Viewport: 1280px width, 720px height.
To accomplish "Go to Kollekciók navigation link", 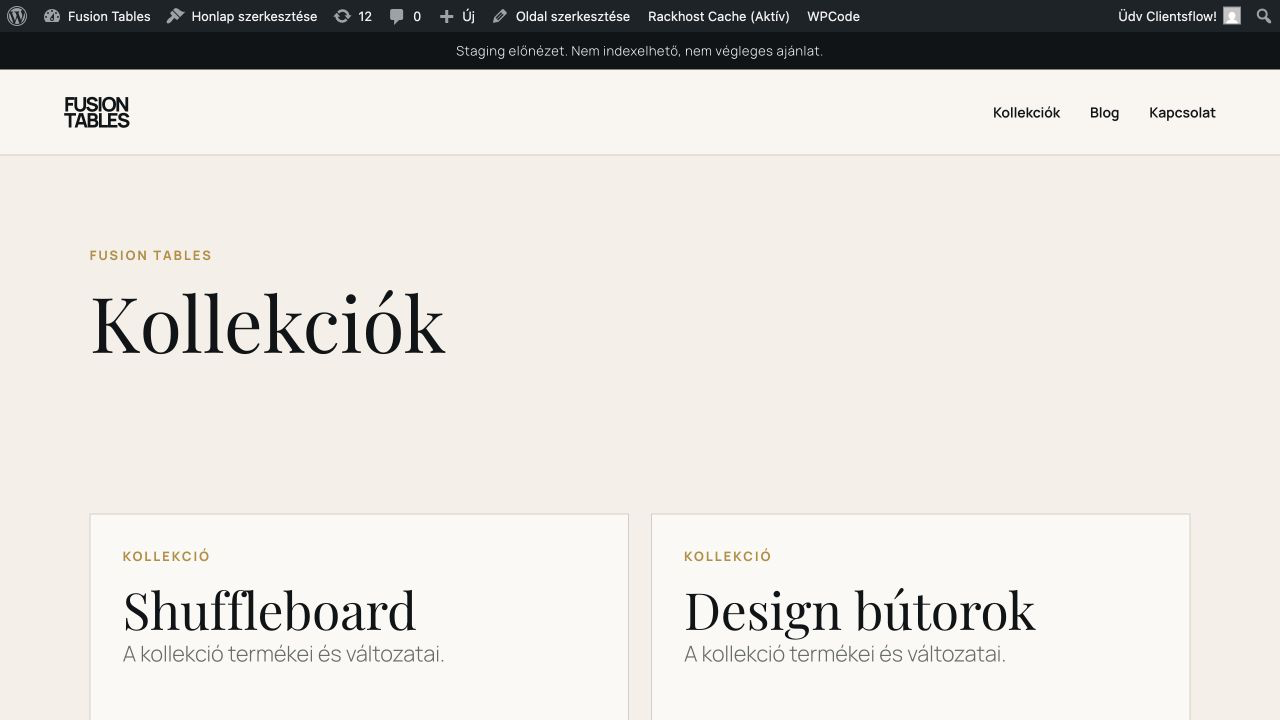I will click(x=1026, y=112).
